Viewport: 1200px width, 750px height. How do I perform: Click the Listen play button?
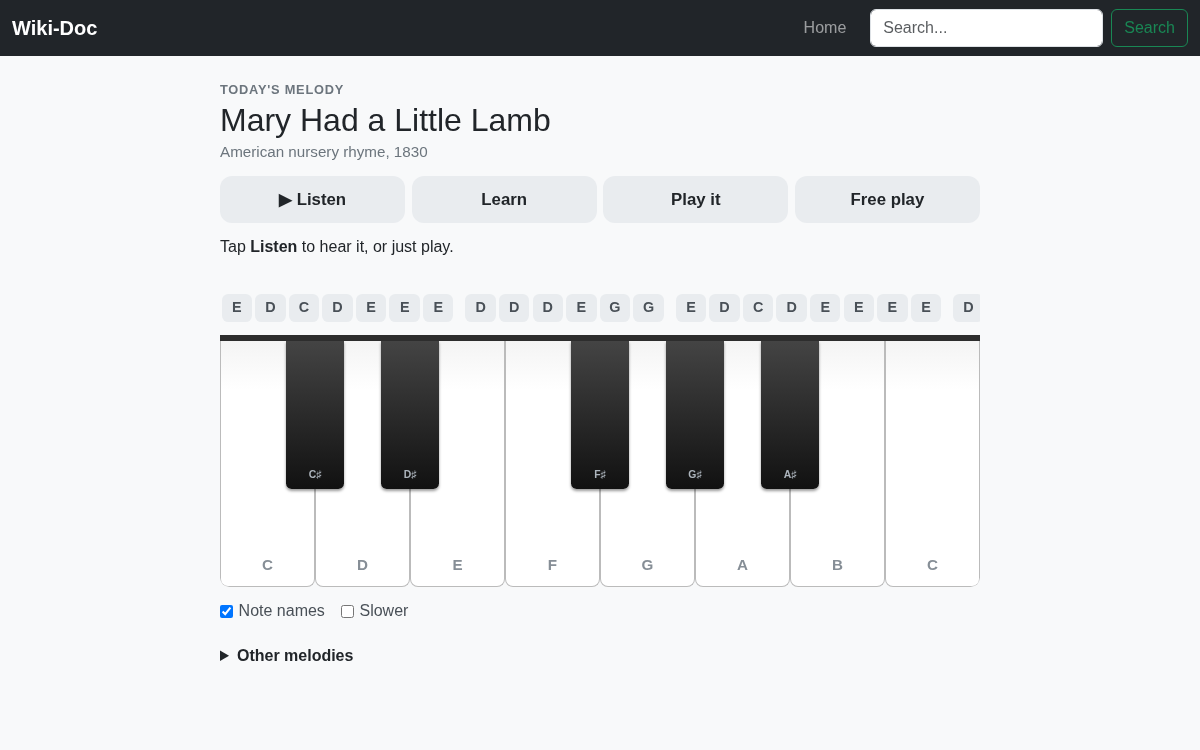coord(312,199)
